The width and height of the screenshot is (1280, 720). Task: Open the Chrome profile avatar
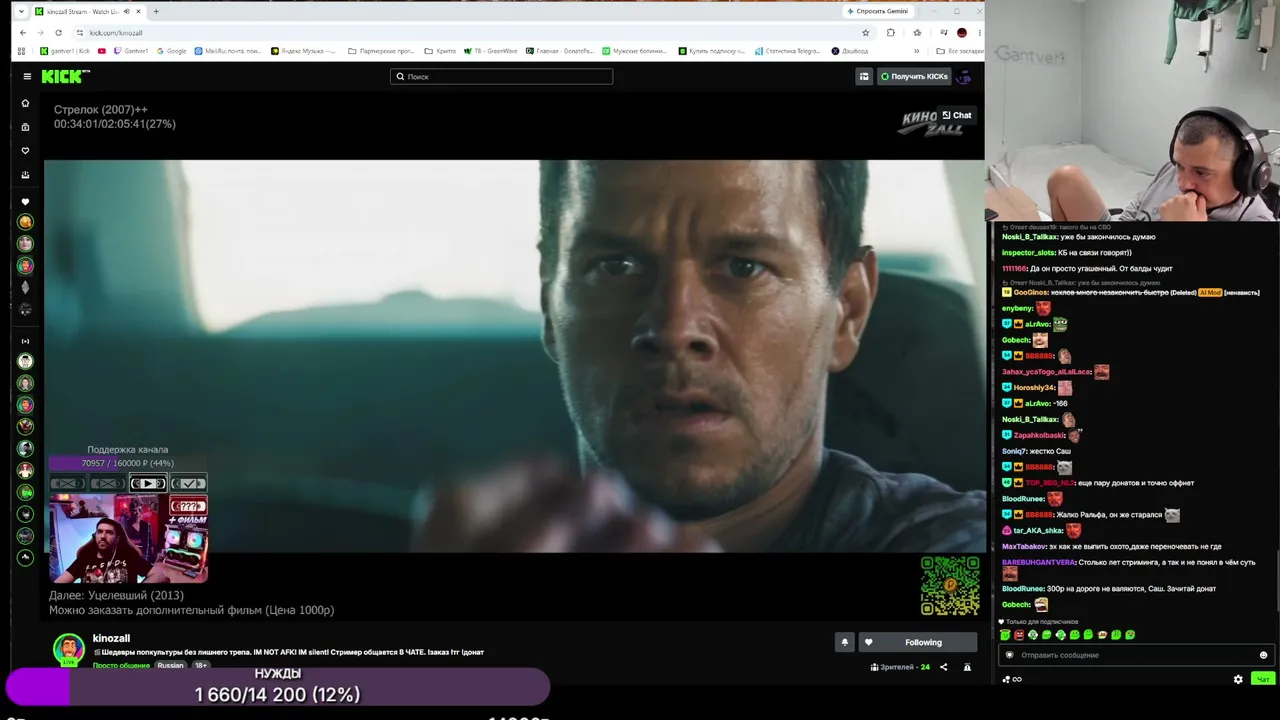[x=962, y=32]
